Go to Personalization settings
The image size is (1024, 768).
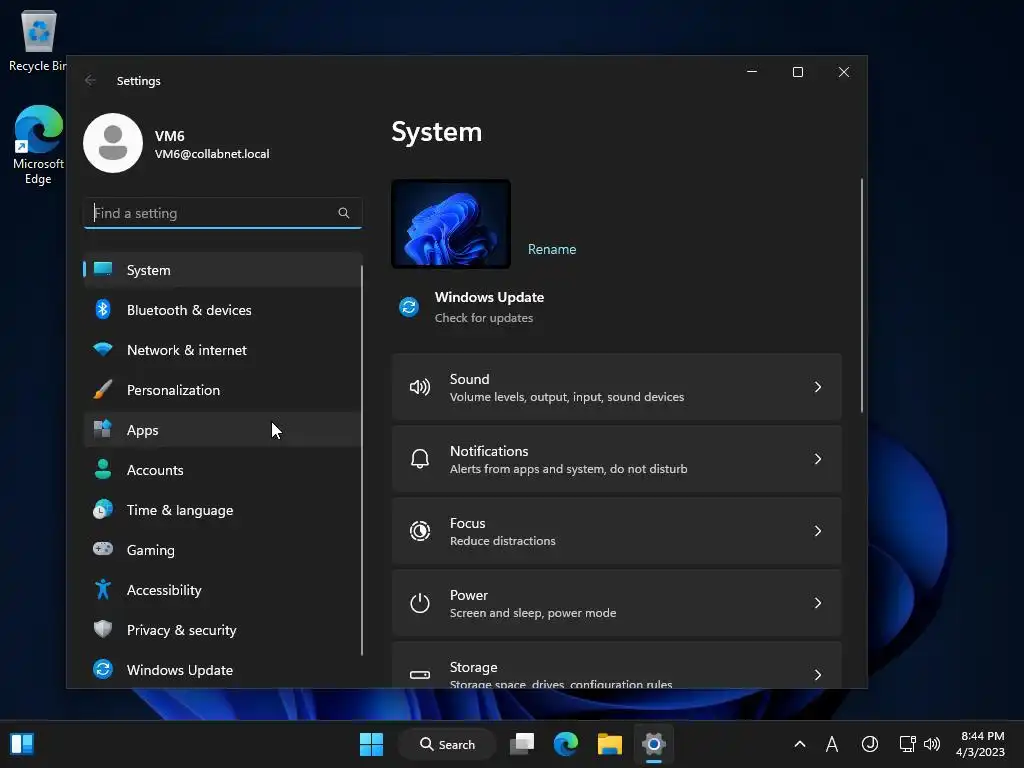[223, 390]
